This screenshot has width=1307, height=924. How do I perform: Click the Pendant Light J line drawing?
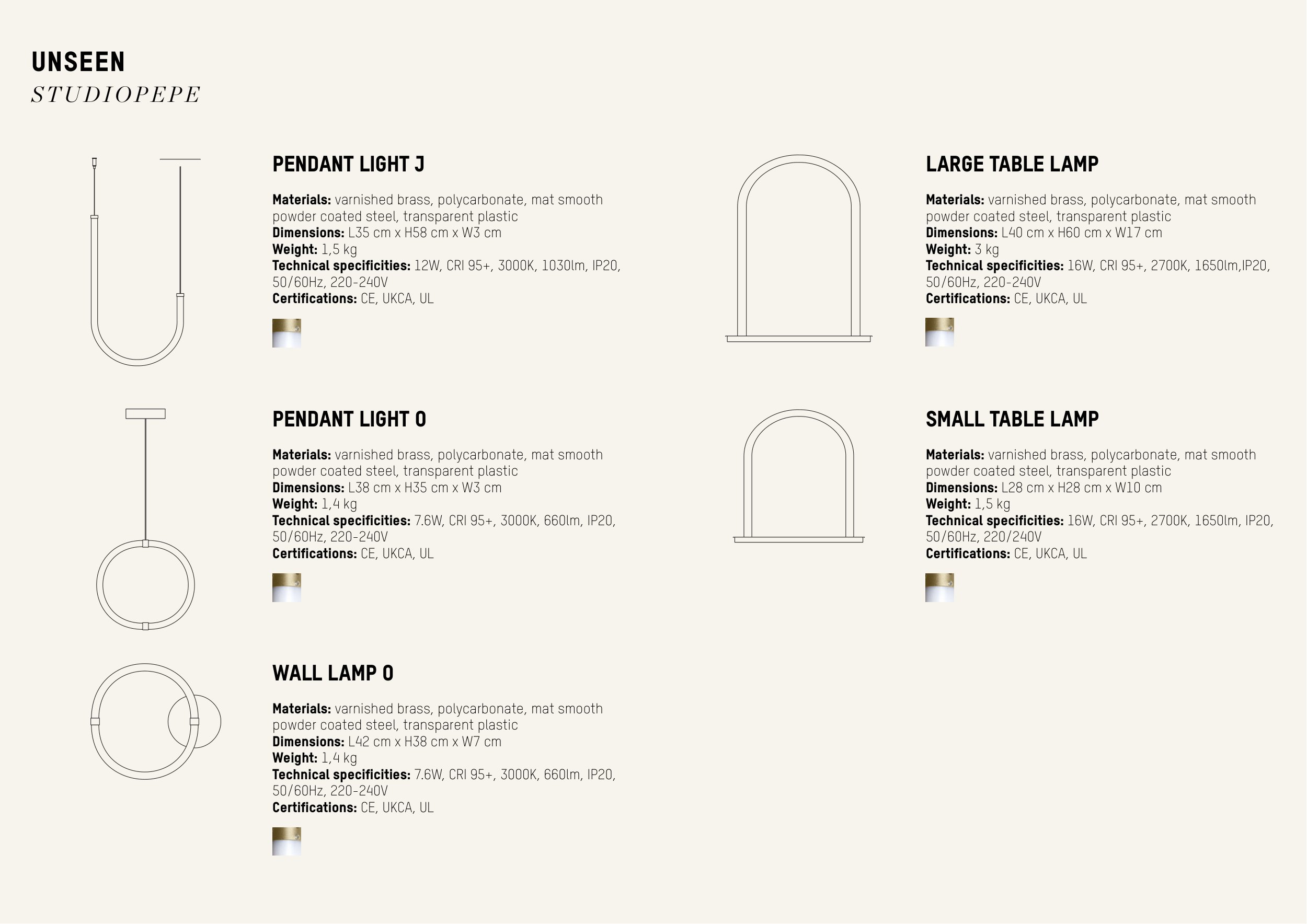(138, 262)
